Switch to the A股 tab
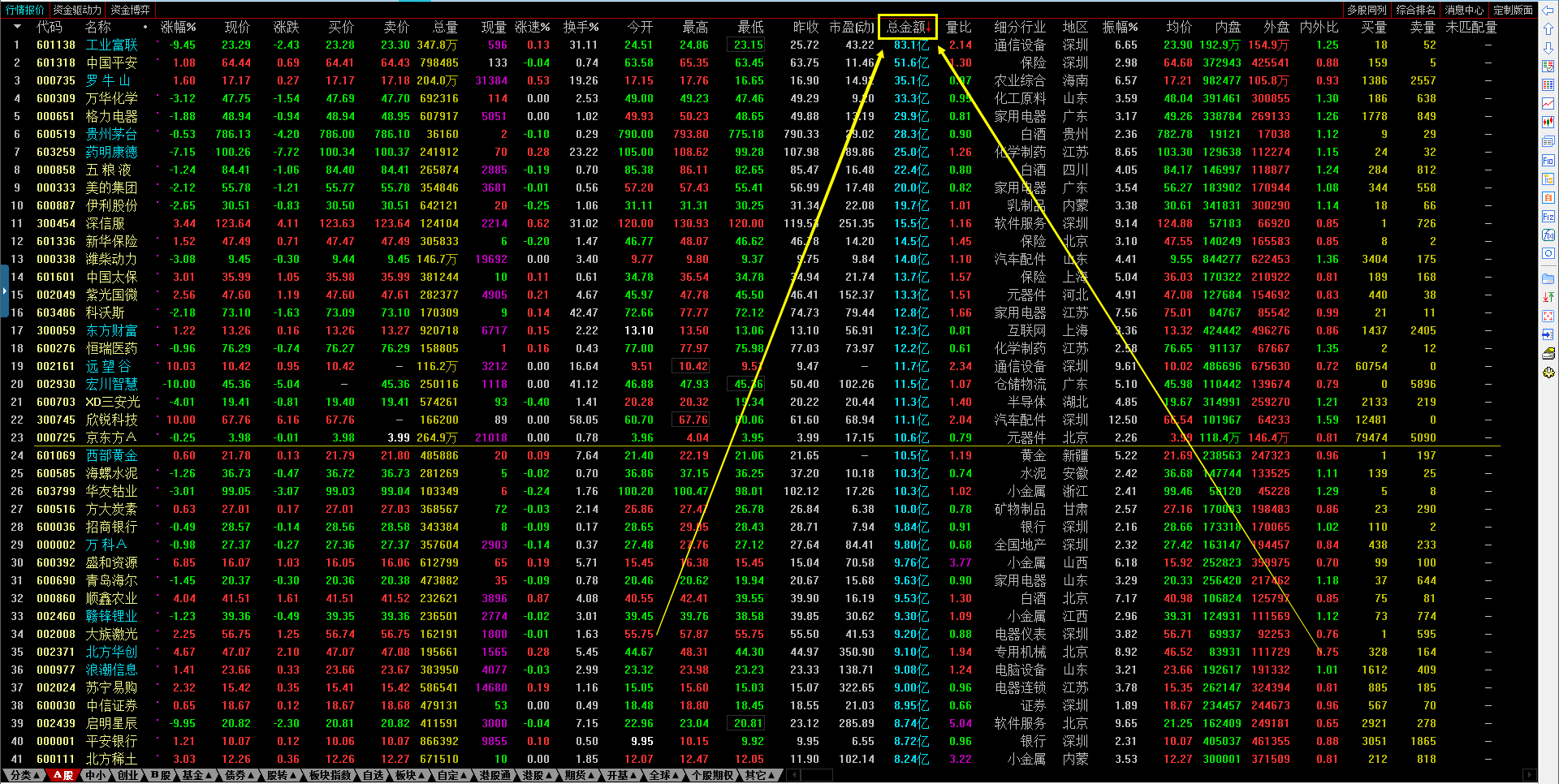 (x=63, y=775)
